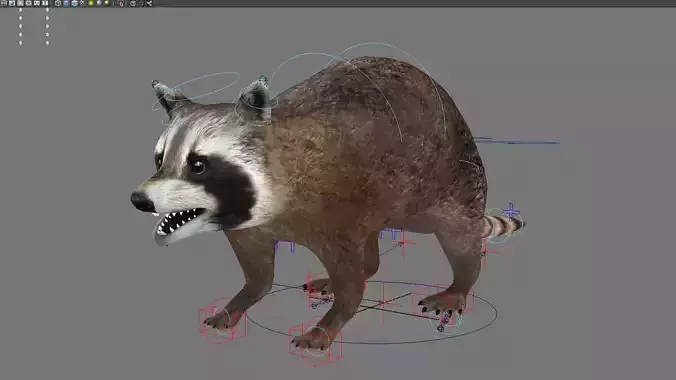
Task: Toggle viewport shadows icon
Action: [x=99, y=3]
